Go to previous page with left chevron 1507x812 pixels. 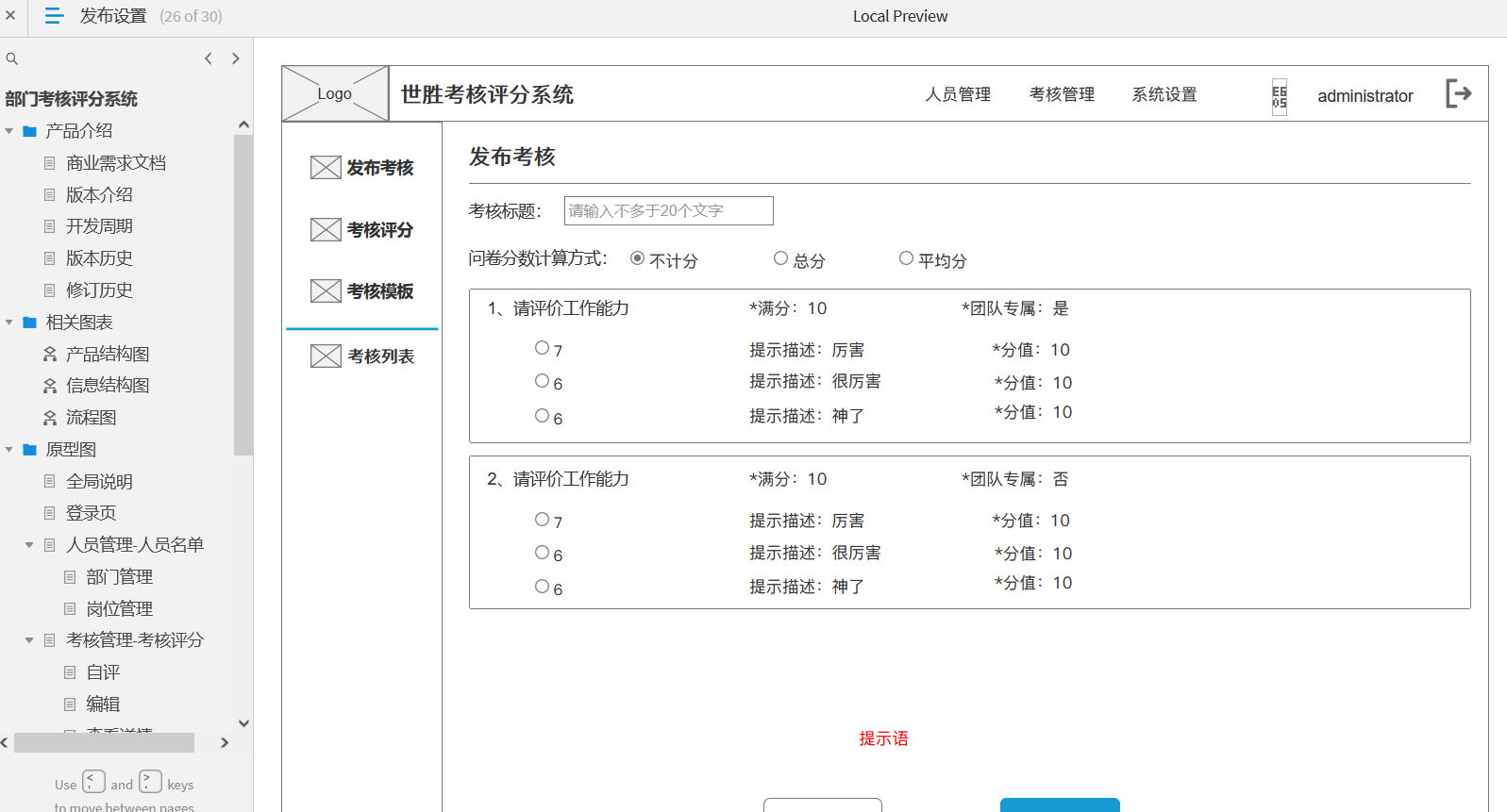coord(209,58)
